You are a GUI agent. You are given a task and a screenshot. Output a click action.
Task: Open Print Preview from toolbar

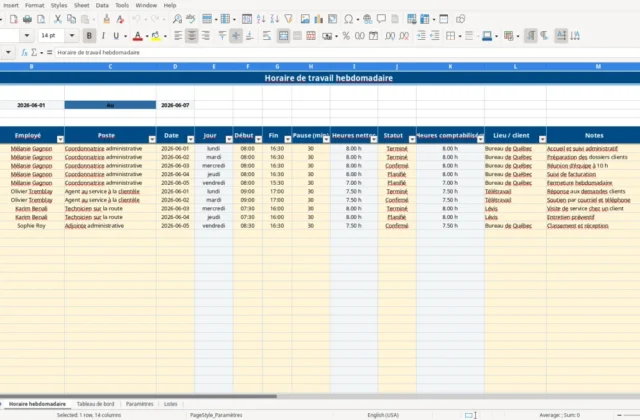41,19
